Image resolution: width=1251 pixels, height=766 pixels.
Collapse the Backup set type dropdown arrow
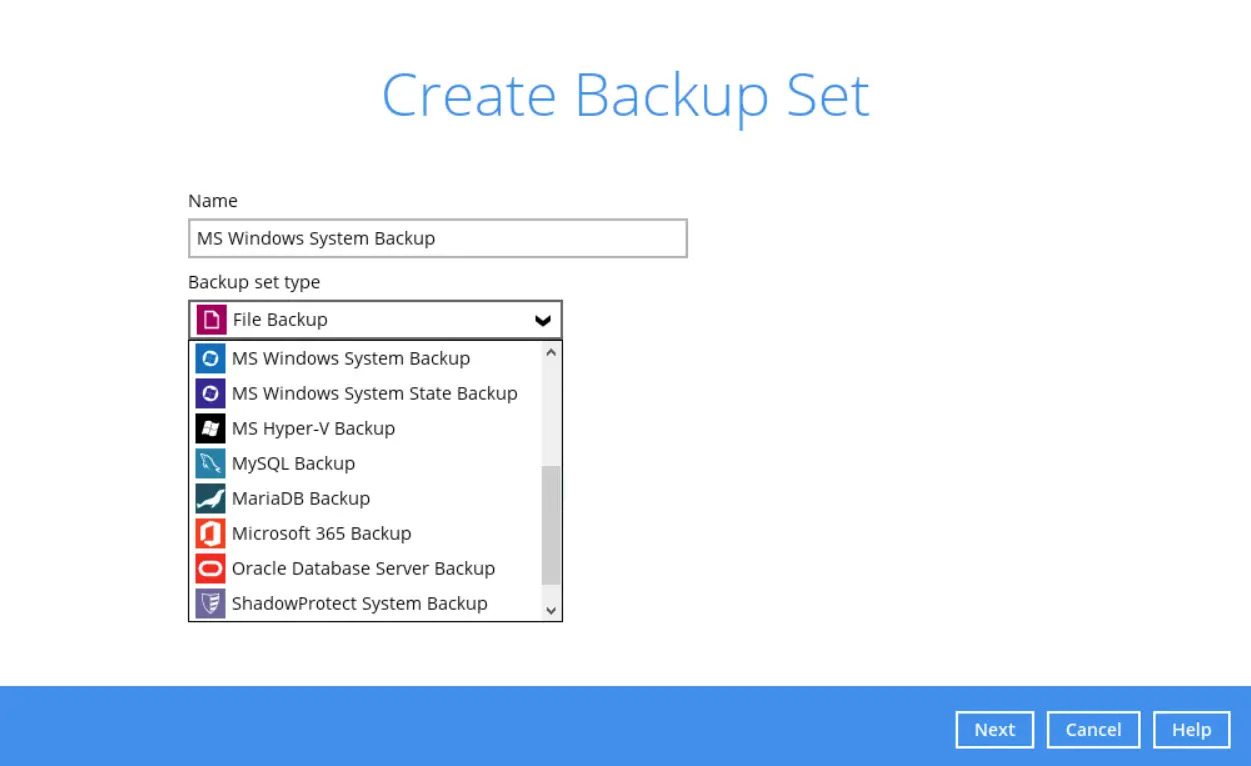click(x=543, y=321)
